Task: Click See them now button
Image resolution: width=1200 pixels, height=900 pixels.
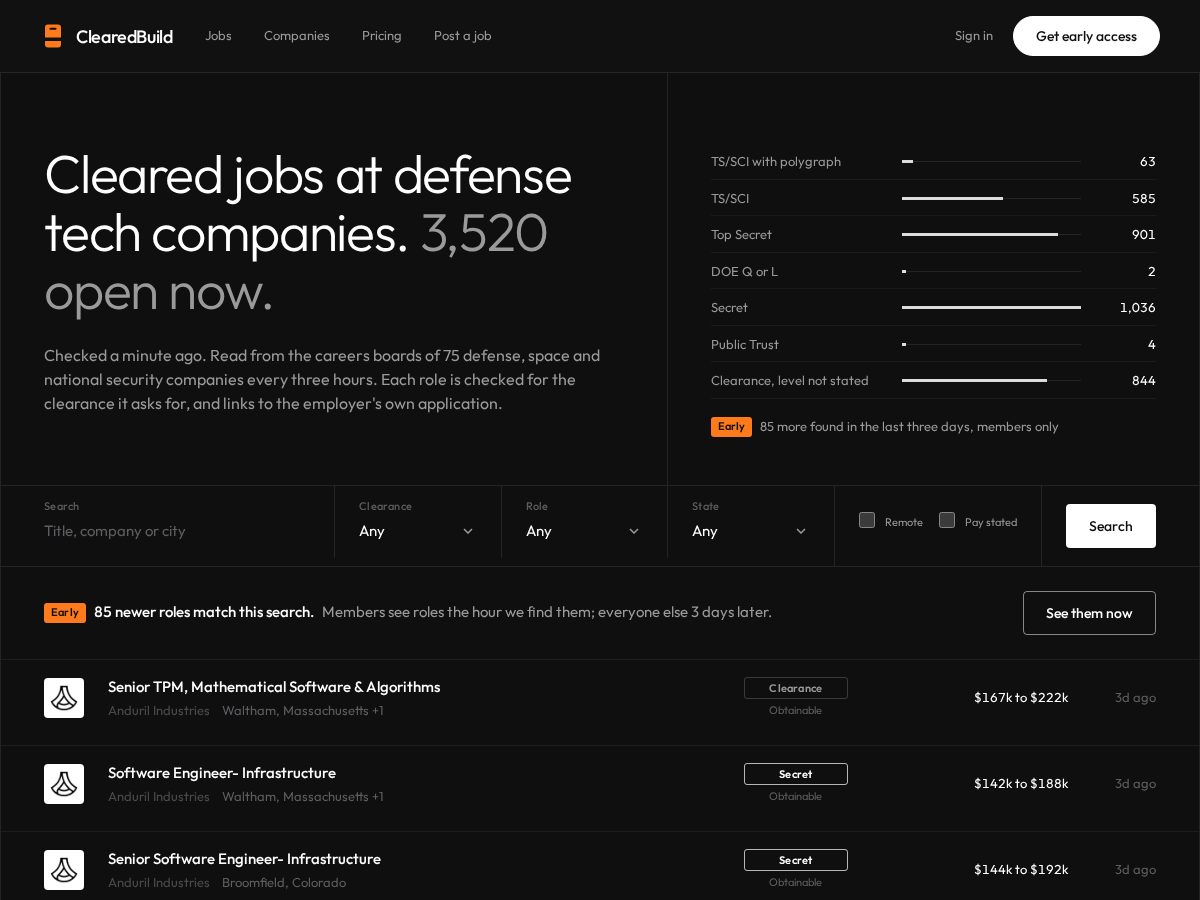Action: [1089, 613]
